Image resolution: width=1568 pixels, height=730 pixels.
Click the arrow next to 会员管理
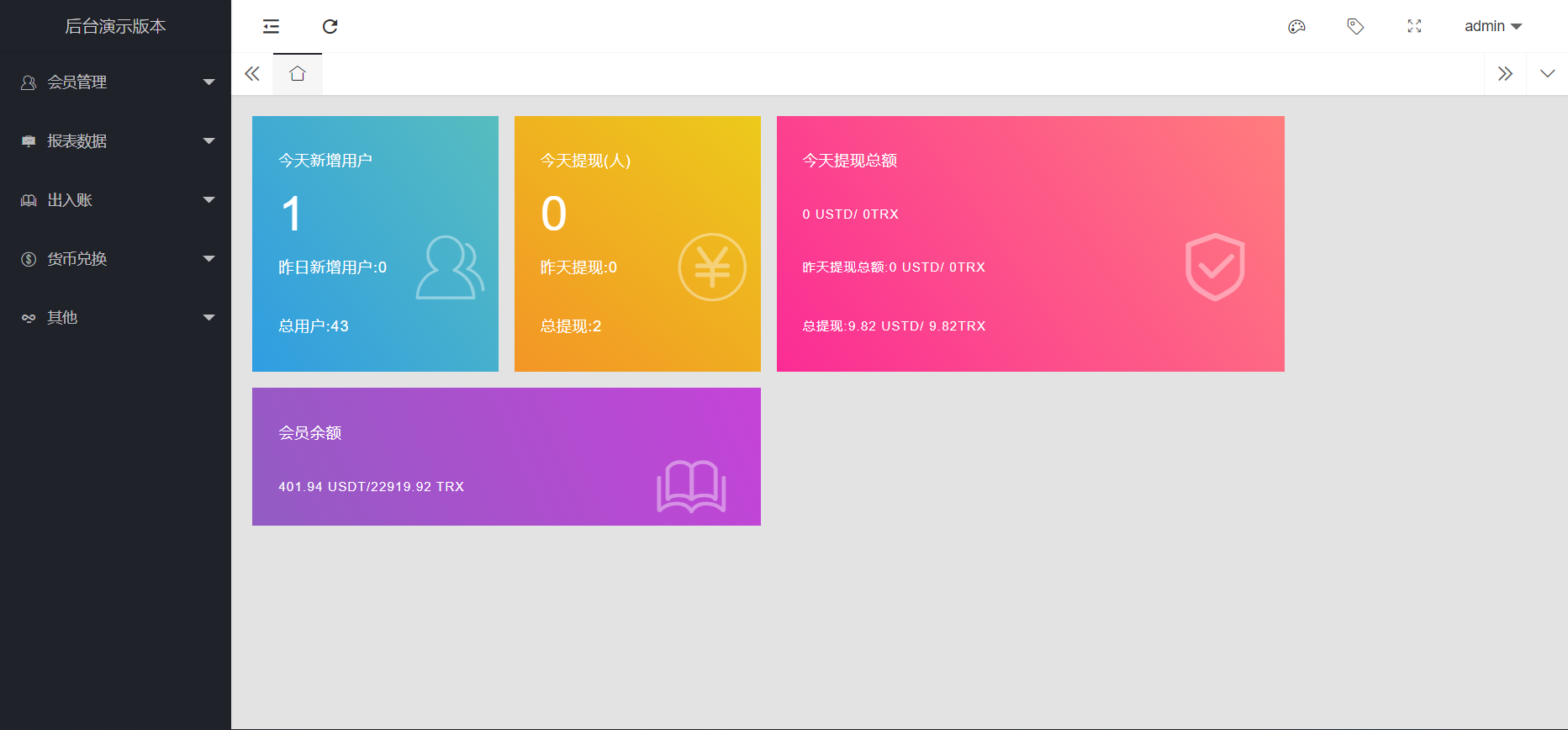click(209, 82)
